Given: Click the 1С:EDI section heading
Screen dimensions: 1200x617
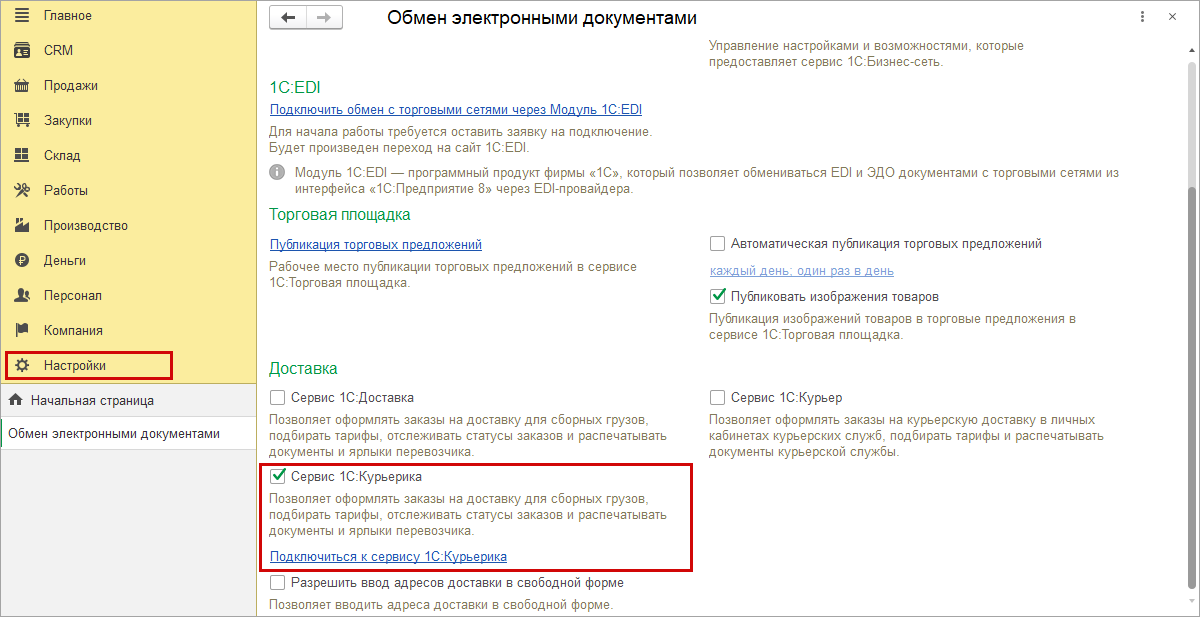Looking at the screenshot, I should (295, 87).
